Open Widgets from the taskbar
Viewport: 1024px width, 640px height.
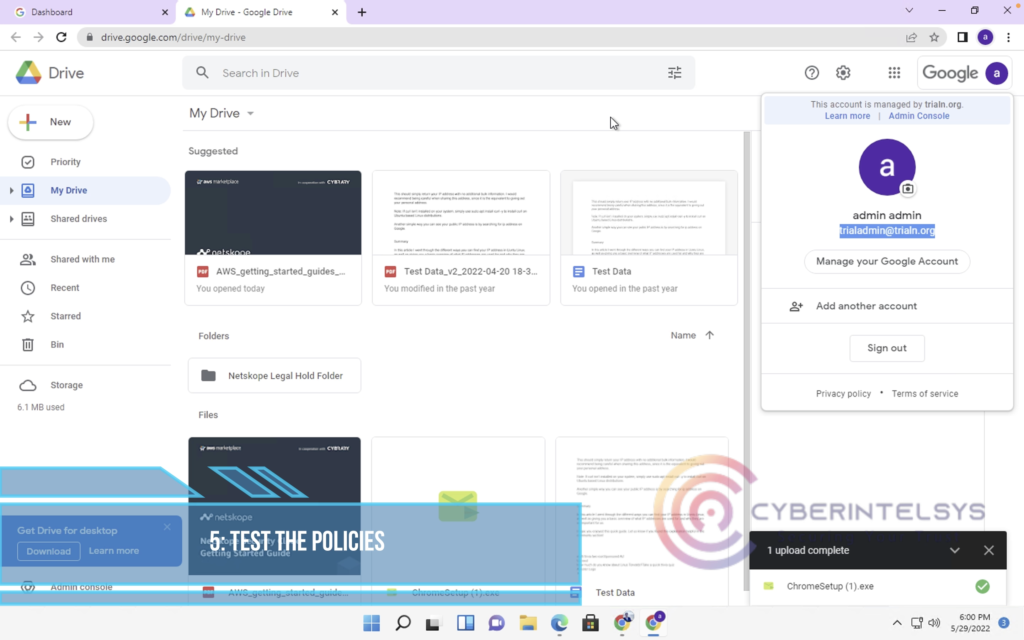466,623
